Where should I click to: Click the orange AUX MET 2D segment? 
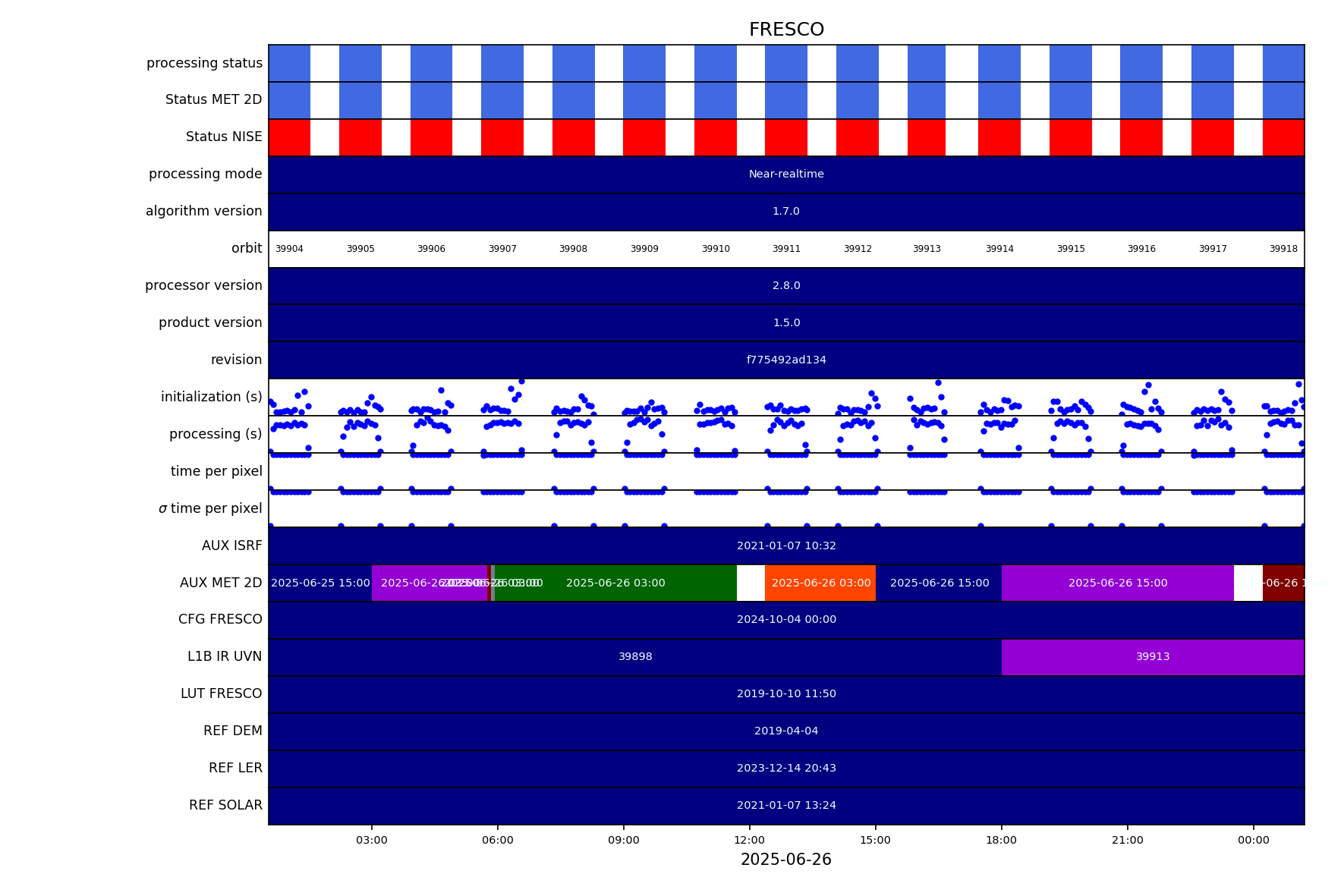click(820, 583)
